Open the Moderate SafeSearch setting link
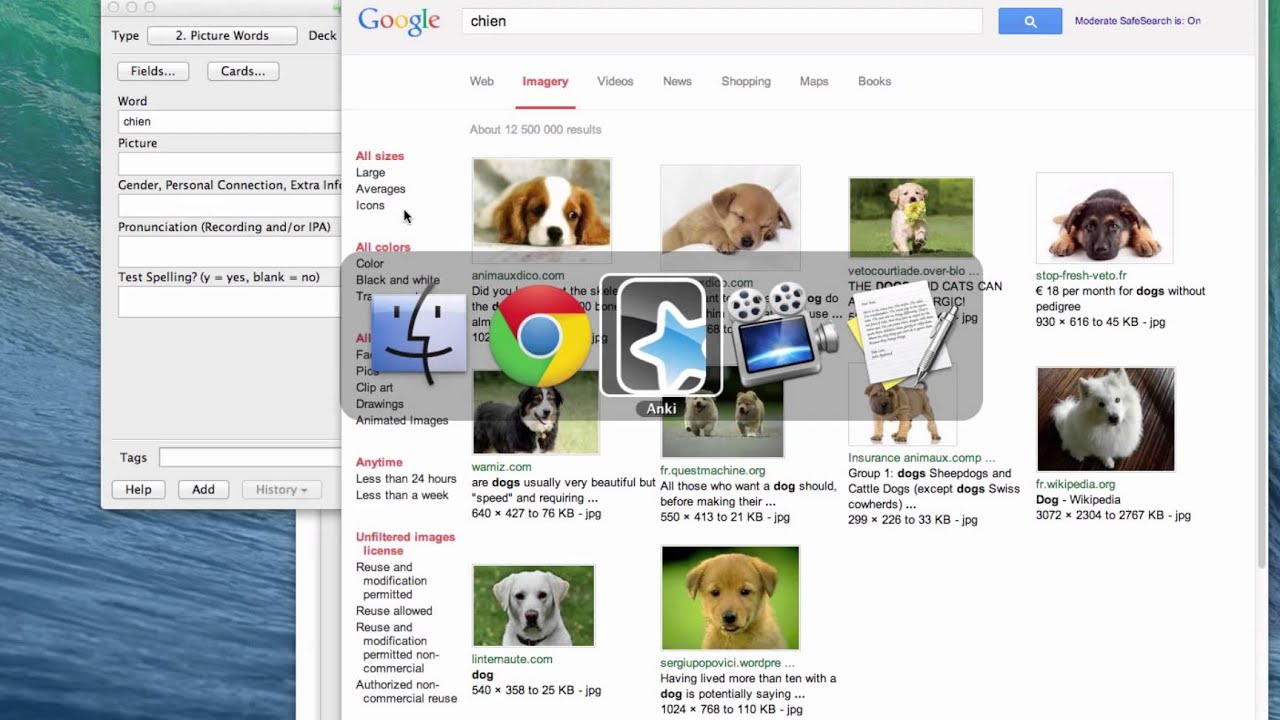The width and height of the screenshot is (1280, 720). coord(1137,20)
